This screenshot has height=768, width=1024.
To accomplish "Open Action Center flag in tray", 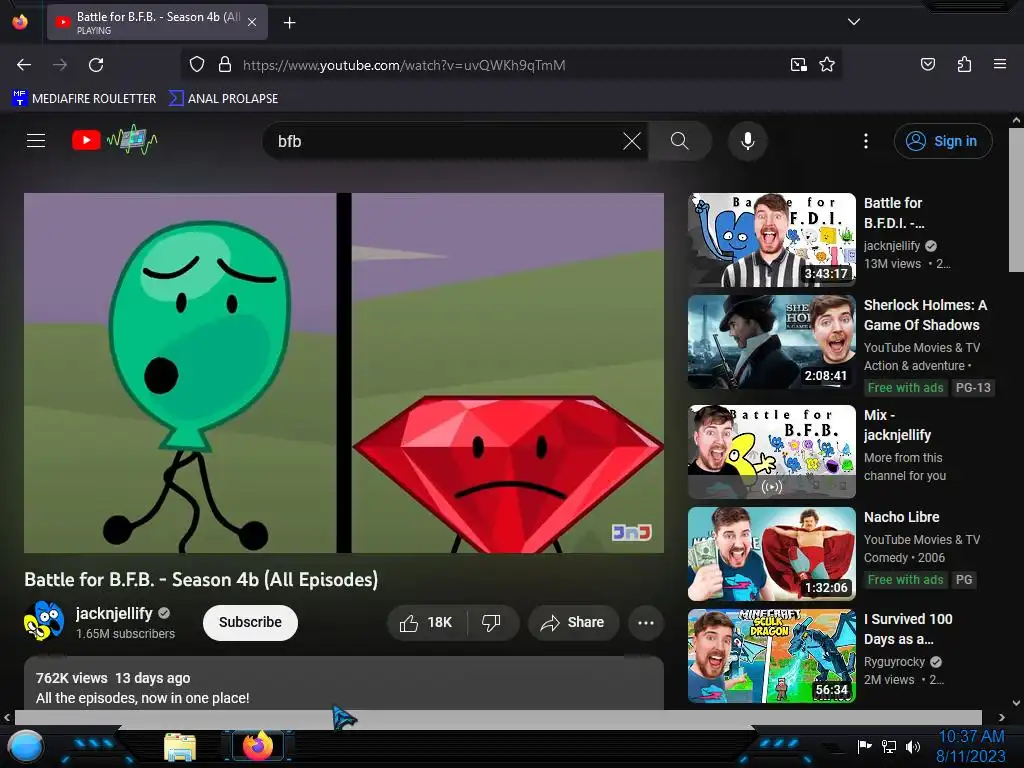I will click(865, 746).
